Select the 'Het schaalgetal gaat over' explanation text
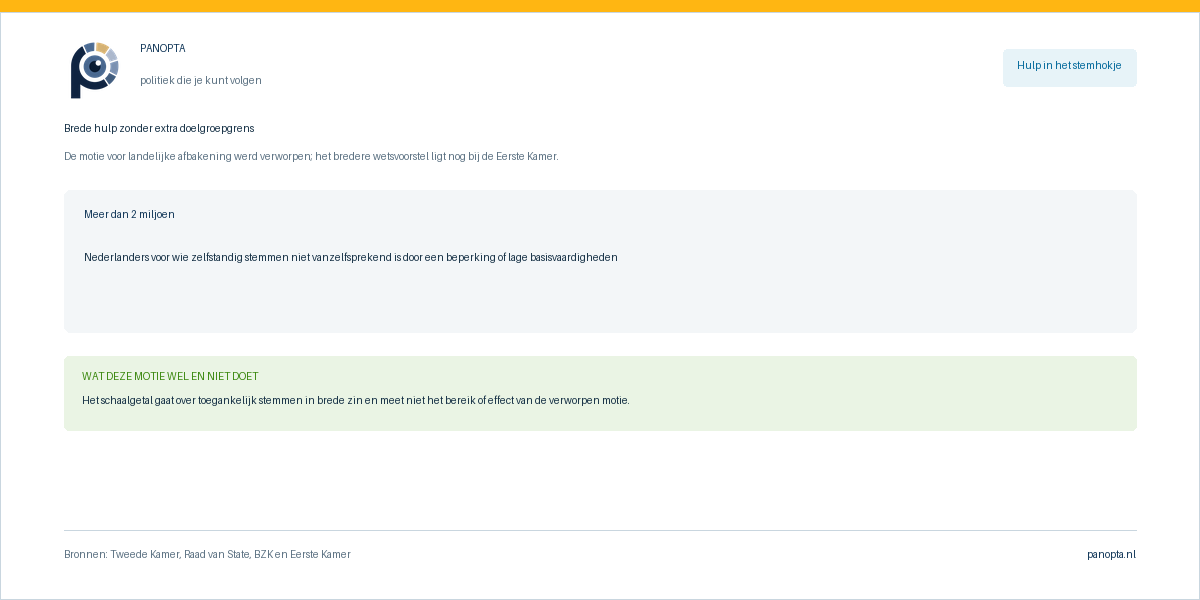1200x600 pixels. tap(356, 400)
